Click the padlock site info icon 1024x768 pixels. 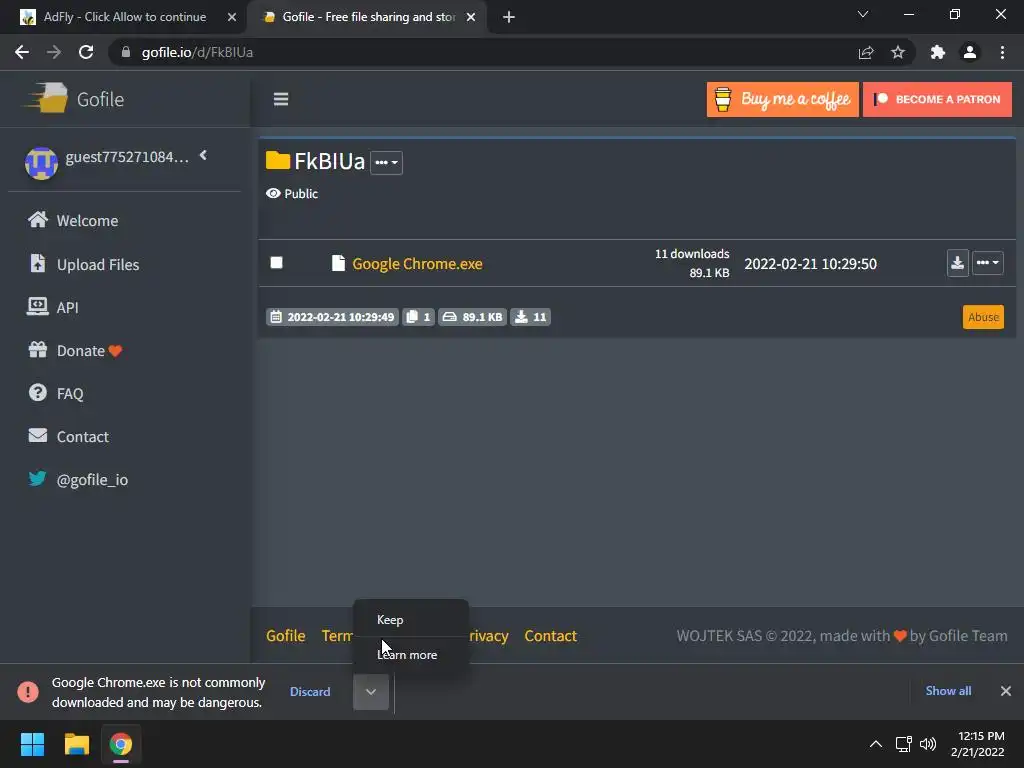pyautogui.click(x=126, y=52)
